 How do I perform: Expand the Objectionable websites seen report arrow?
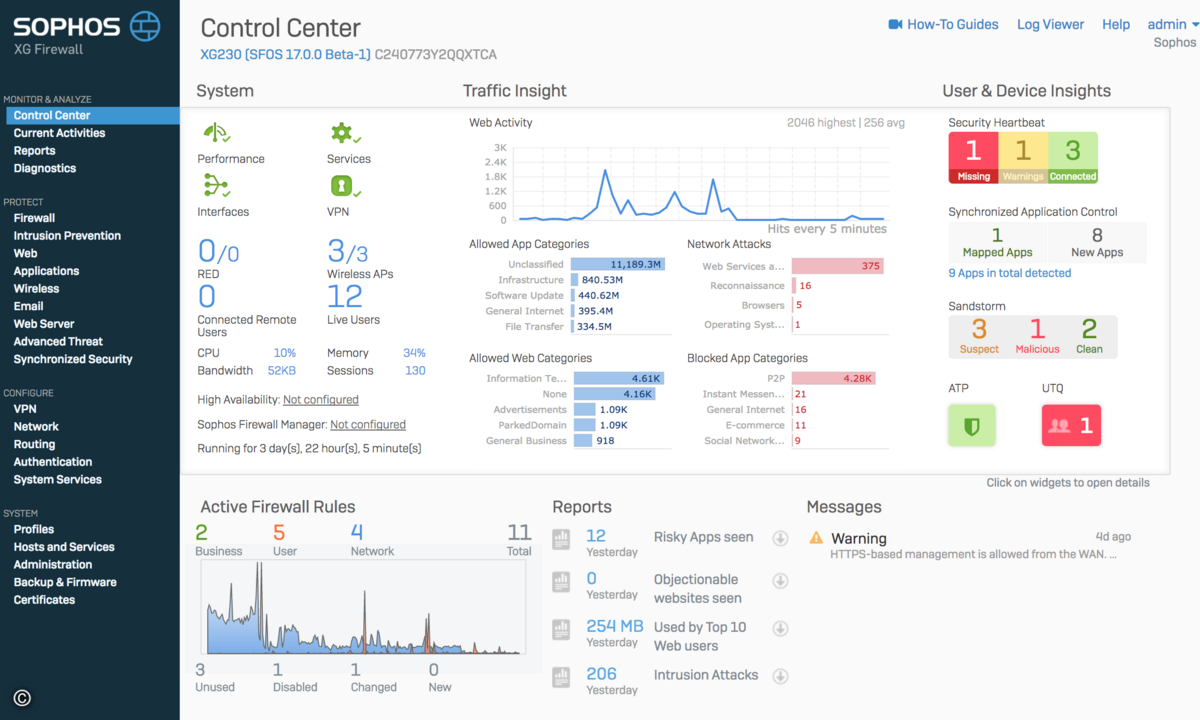(781, 581)
